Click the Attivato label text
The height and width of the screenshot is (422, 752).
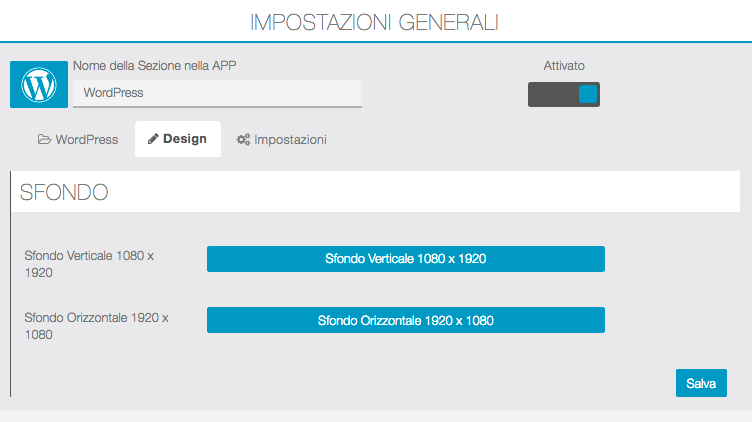click(564, 66)
